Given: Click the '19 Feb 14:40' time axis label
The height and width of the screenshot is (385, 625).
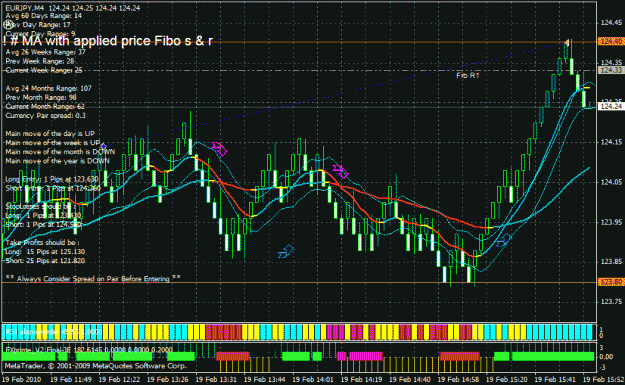Looking at the screenshot, I should [x=410, y=379].
